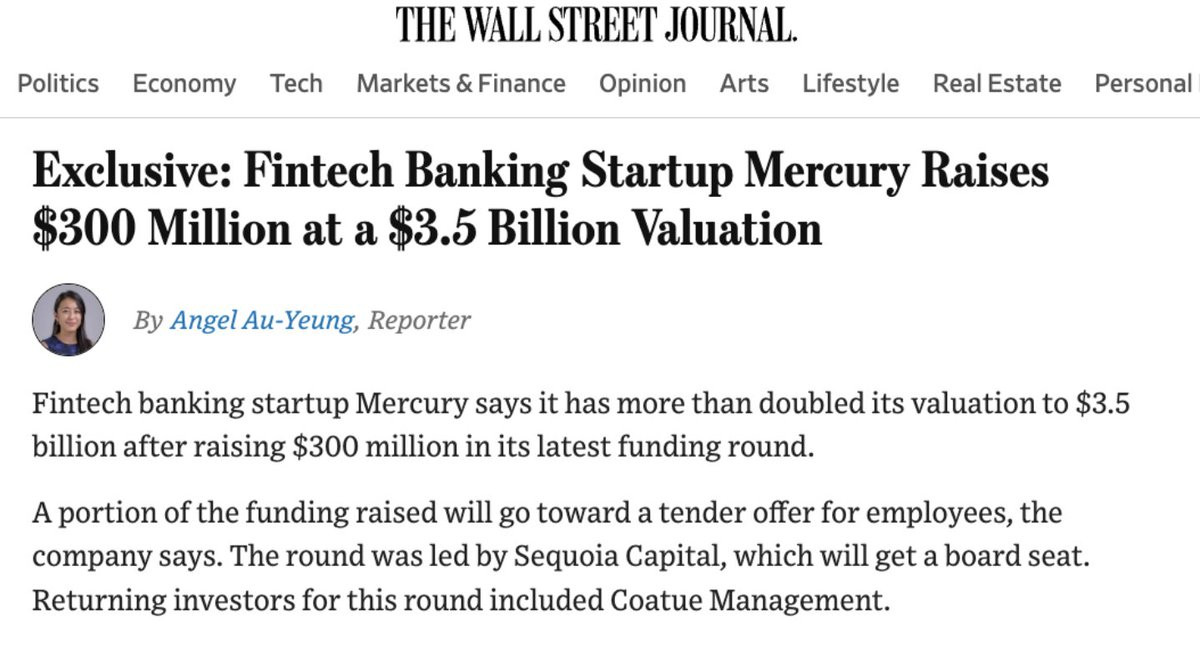1200x646 pixels.
Task: Open the Personal nav item
Action: (x=1146, y=83)
